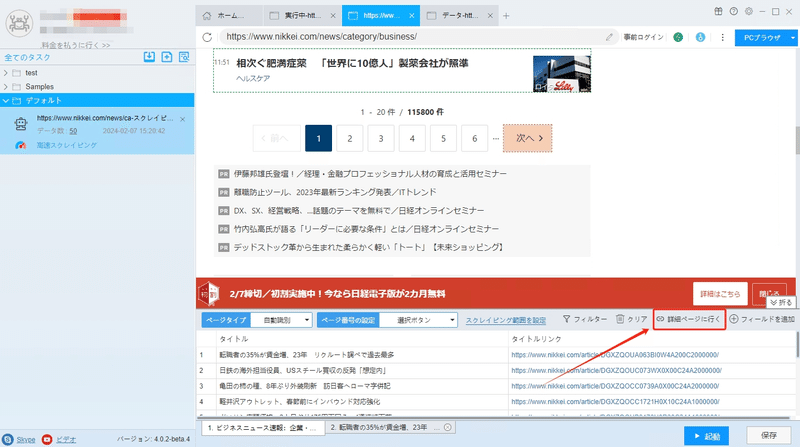Close the nikkei task item with X
800x447 pixels.
point(183,119)
